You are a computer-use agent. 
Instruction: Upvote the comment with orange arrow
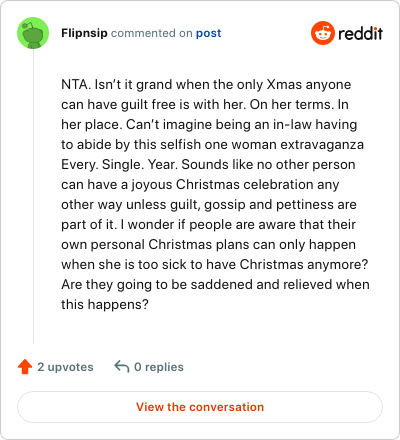(x=25, y=367)
